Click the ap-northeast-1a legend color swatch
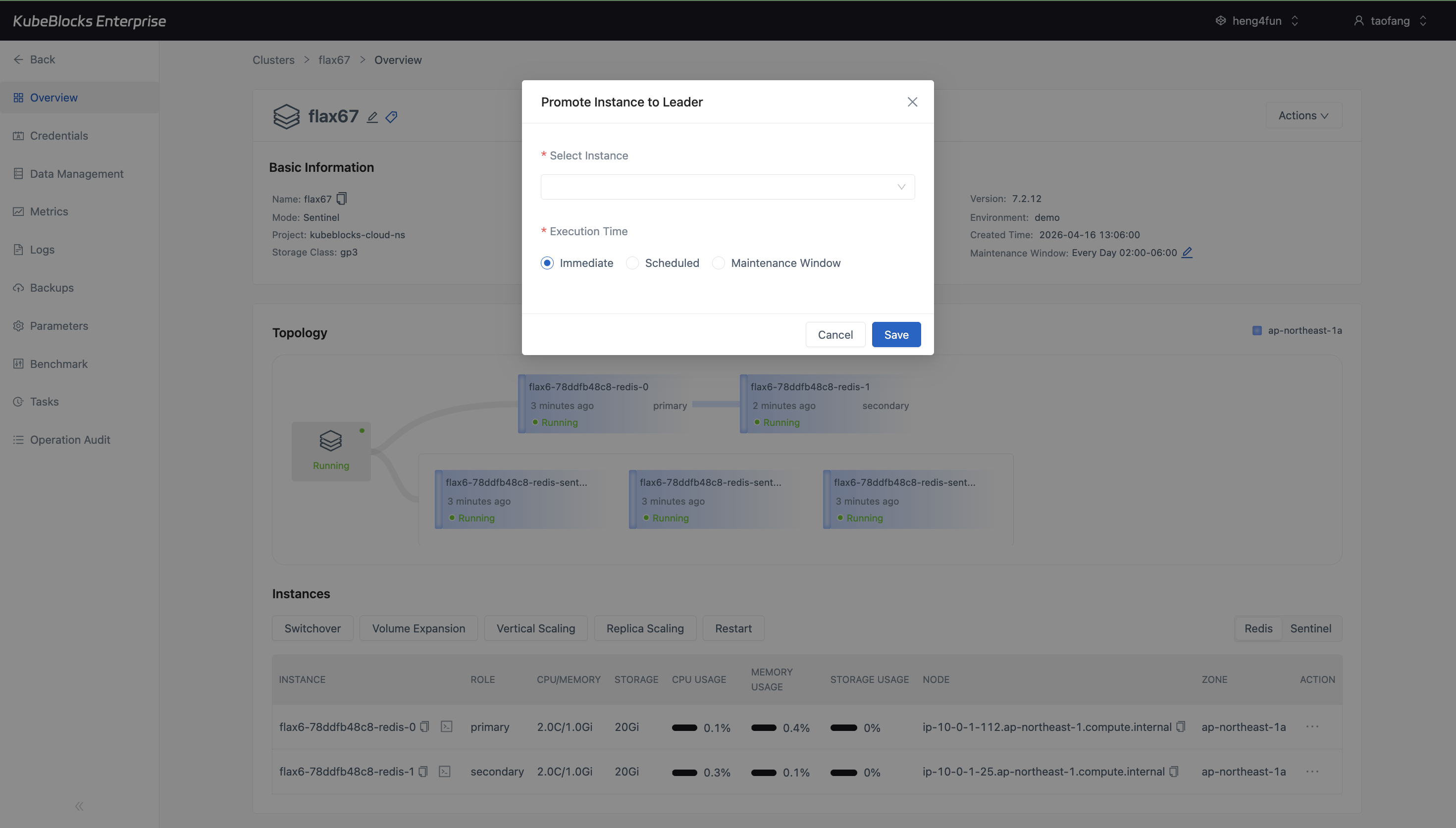Image resolution: width=1456 pixels, height=828 pixels. click(1256, 330)
